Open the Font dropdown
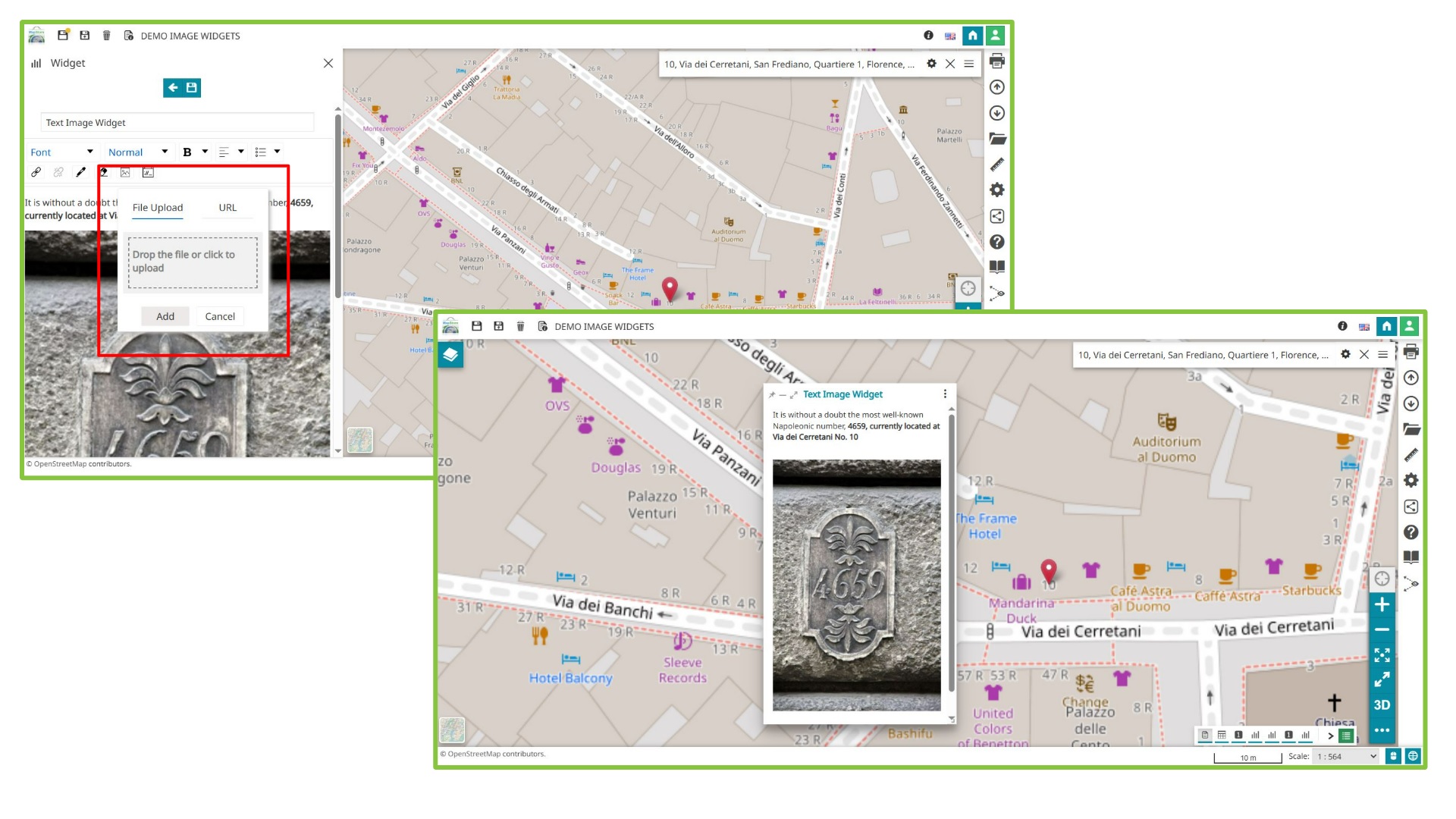 click(62, 152)
